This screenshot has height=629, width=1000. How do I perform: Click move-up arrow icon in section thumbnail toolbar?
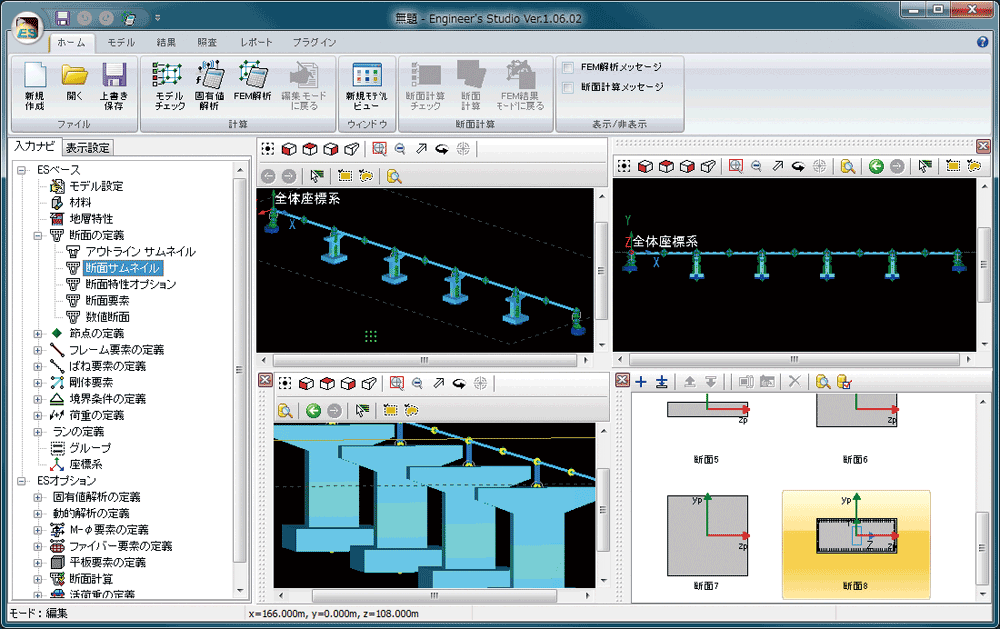(x=689, y=381)
